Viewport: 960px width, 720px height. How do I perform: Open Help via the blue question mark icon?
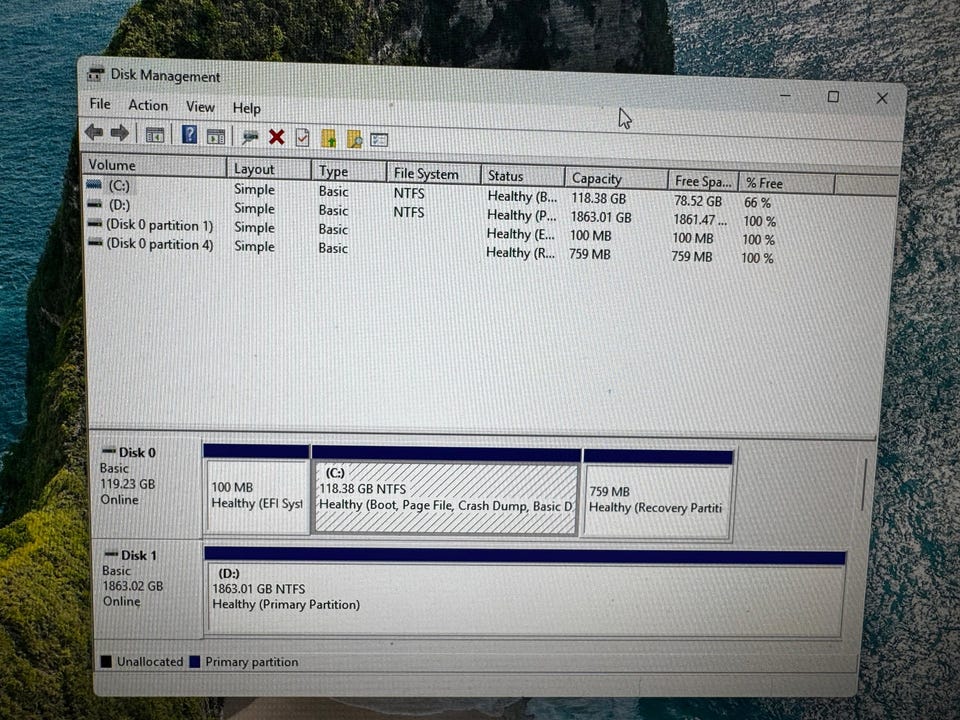coord(189,135)
